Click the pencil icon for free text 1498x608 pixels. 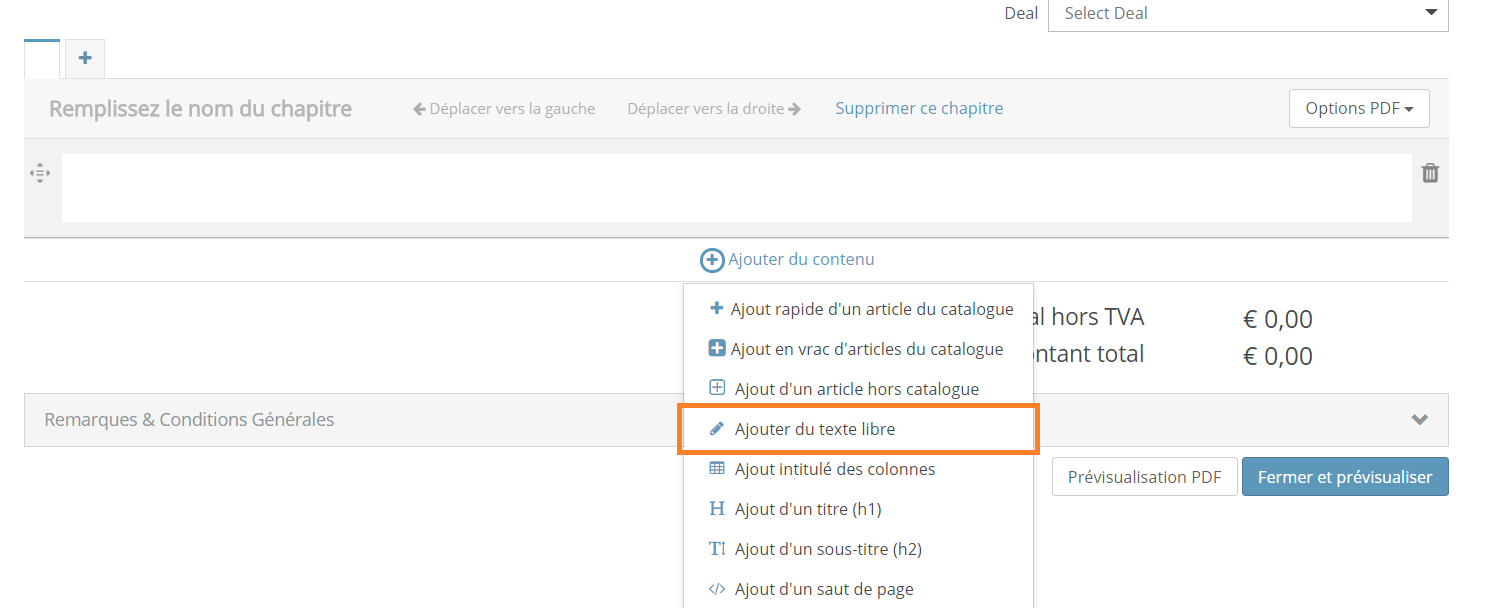[x=716, y=429]
